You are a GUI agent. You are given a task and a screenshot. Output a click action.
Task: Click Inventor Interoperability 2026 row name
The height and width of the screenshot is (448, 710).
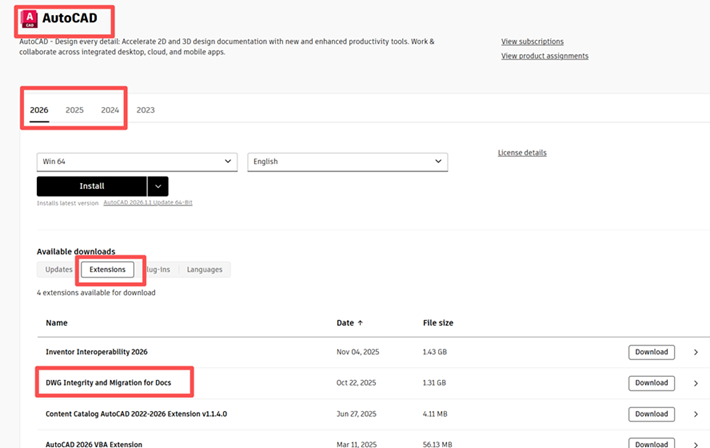(x=96, y=352)
